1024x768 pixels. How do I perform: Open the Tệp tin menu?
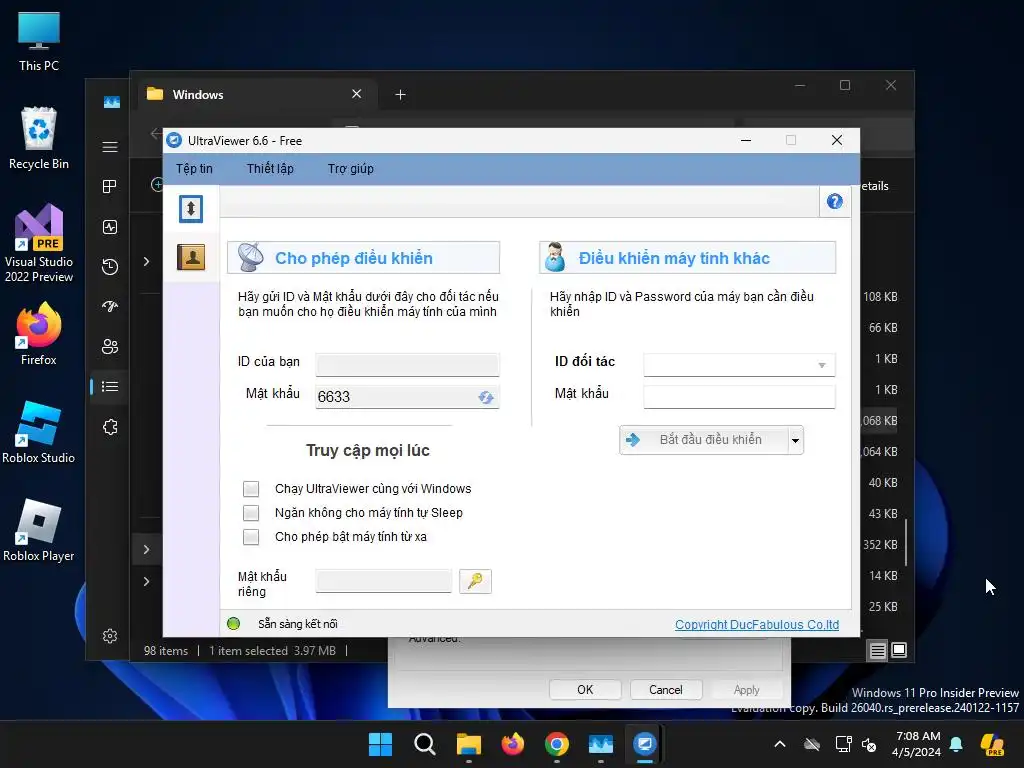click(x=194, y=168)
